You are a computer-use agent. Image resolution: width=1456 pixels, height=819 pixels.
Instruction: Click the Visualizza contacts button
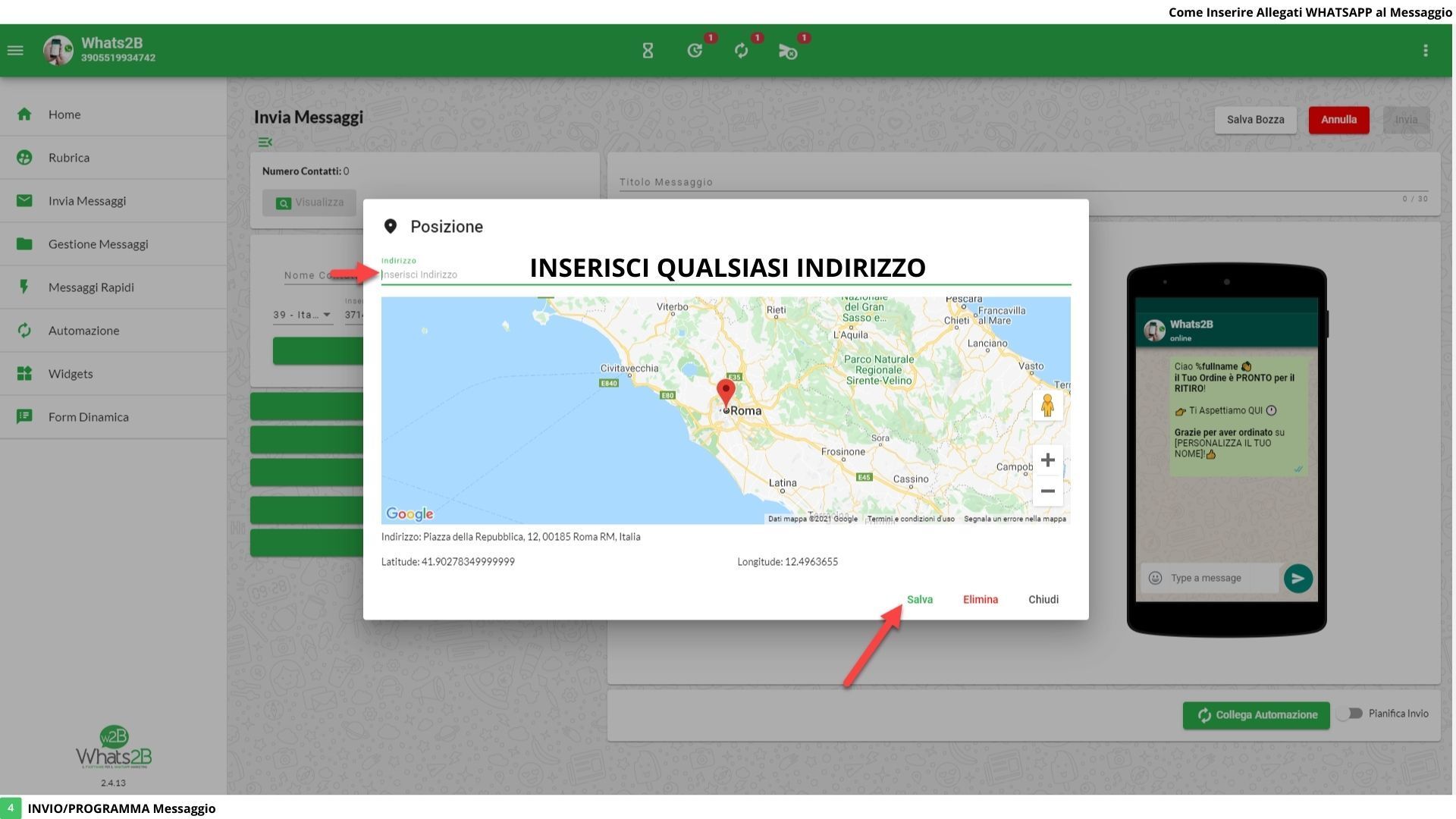coord(309,202)
